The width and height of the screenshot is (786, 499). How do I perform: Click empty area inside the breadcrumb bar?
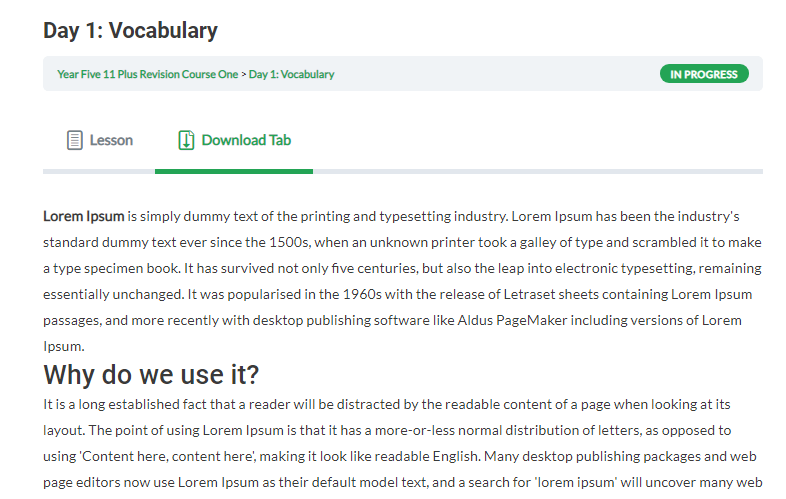pyautogui.click(x=496, y=74)
